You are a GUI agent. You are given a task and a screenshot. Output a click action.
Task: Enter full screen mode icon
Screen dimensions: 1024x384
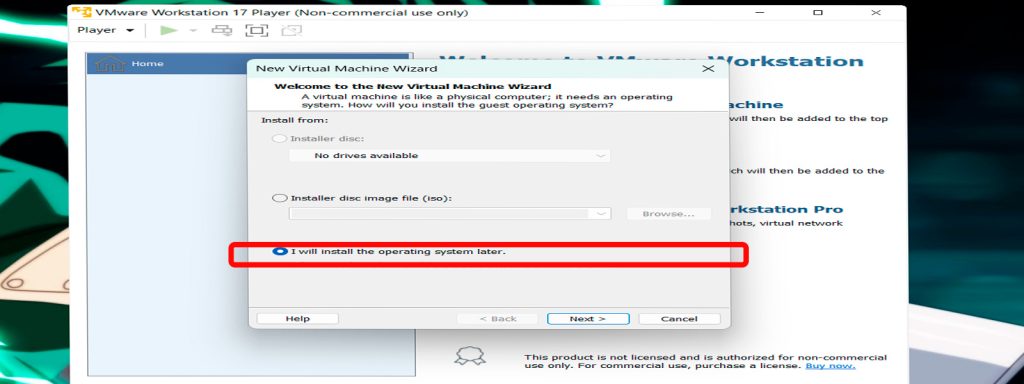tap(257, 30)
